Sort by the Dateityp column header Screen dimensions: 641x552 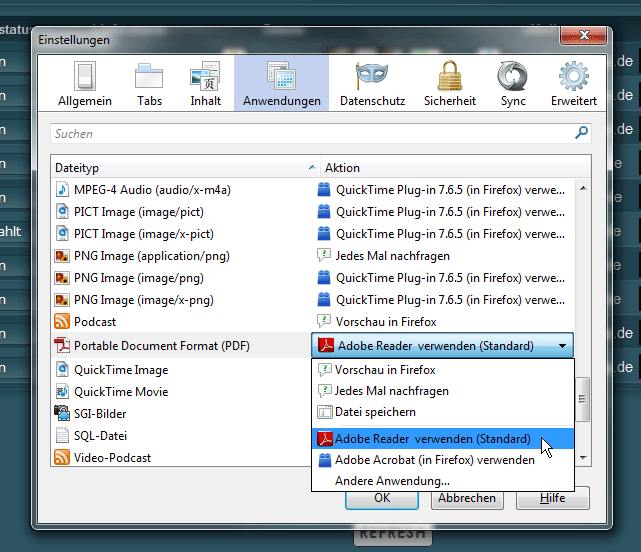[186, 168]
